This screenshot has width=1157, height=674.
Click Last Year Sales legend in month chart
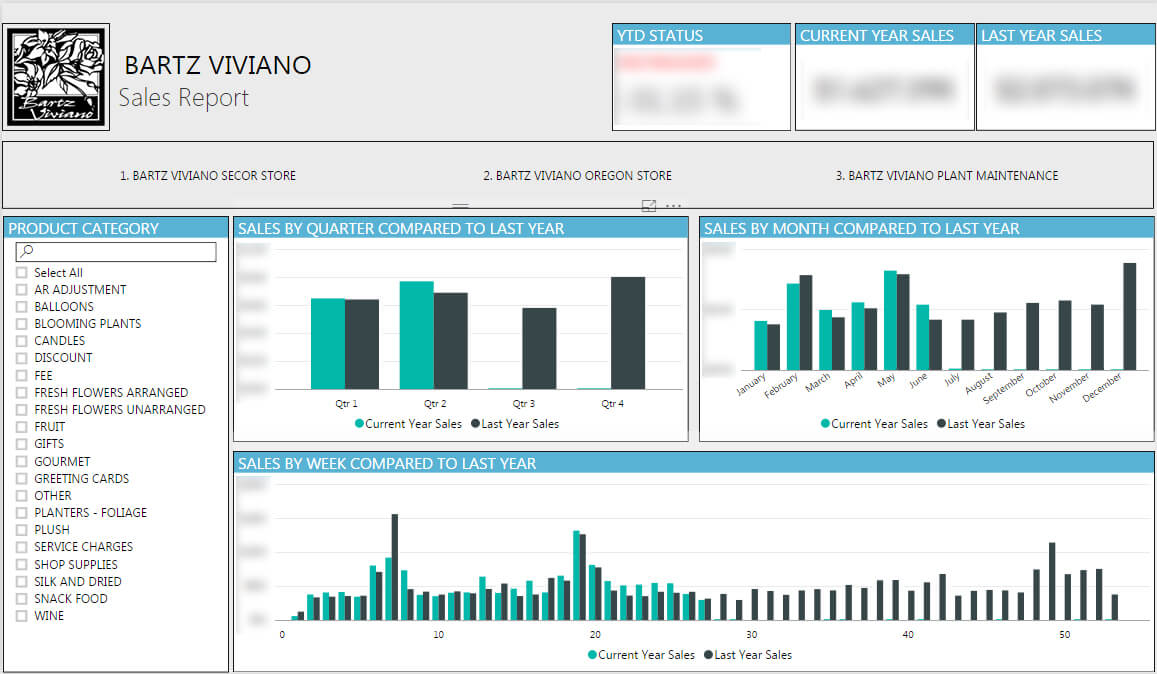981,424
